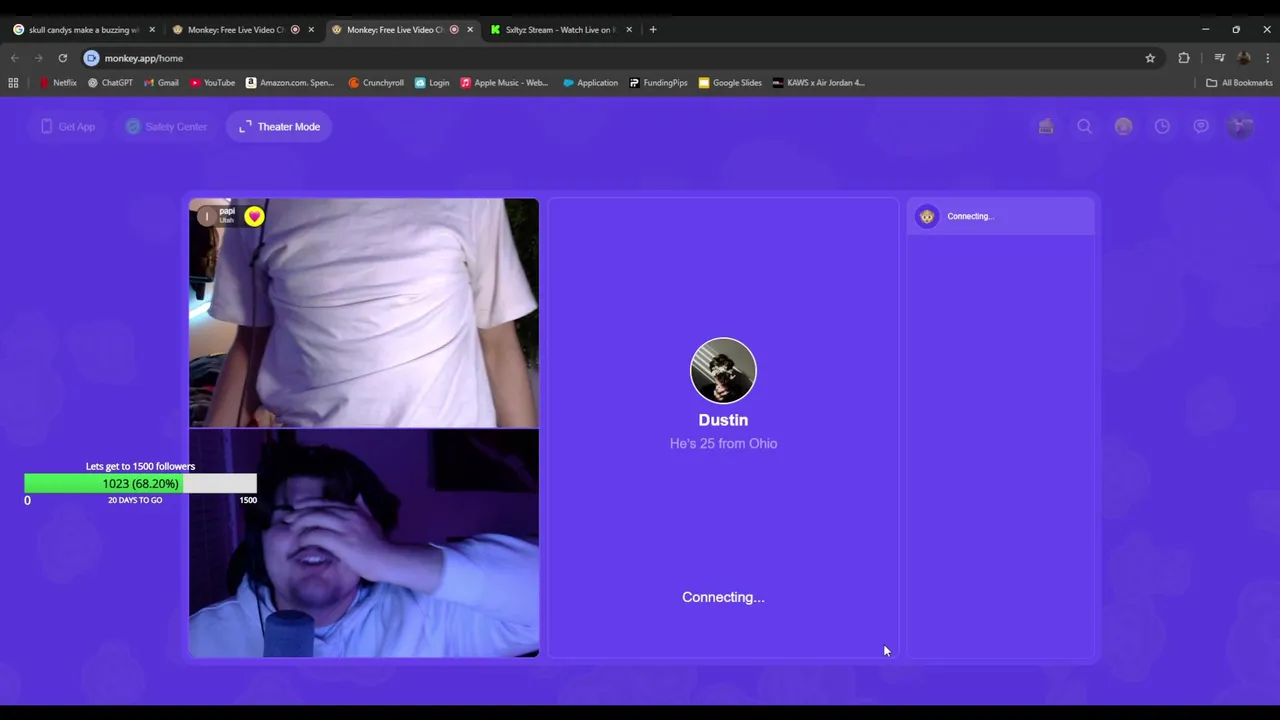
Task: Click the round coin icon in Monkey header
Action: (x=1124, y=126)
